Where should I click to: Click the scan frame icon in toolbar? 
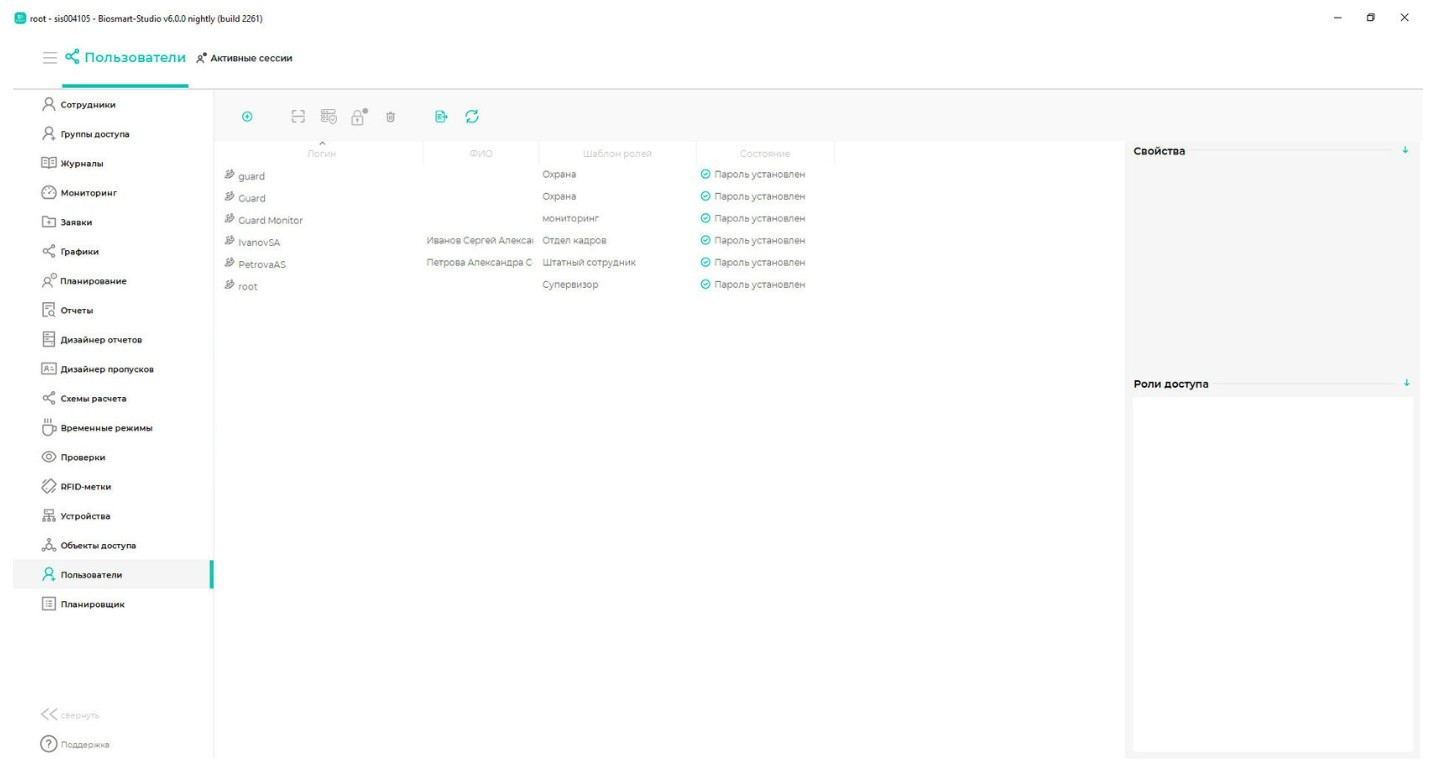coord(297,118)
